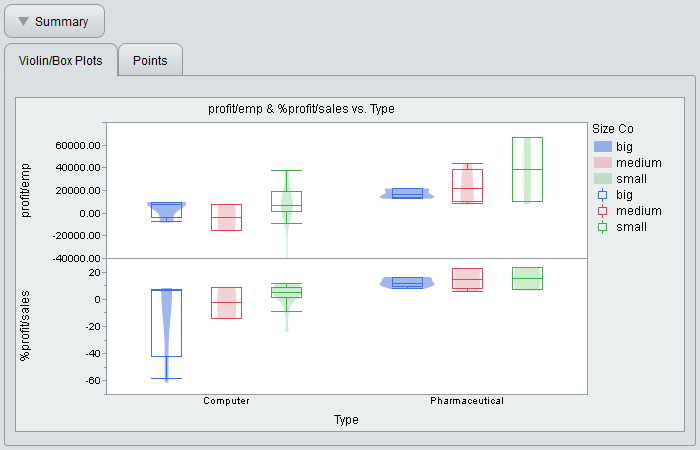Viewport: 700px width, 450px height.
Task: Click the Pharmaceutical category axis label
Action: (466, 401)
